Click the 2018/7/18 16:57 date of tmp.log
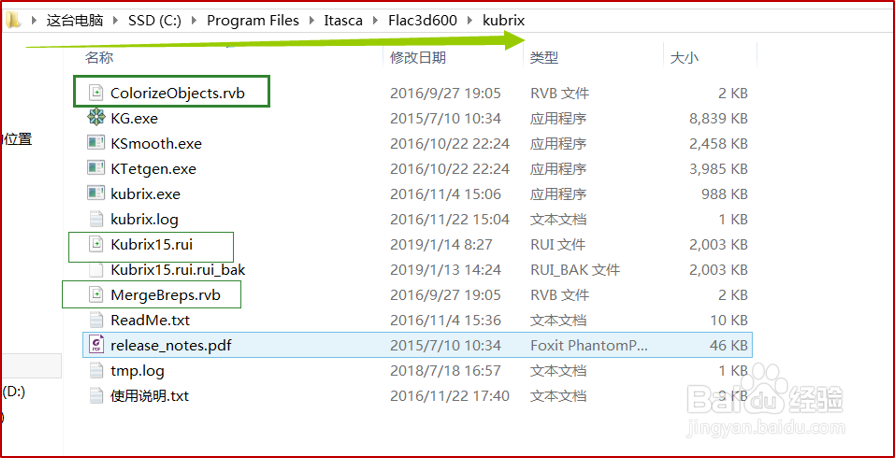 click(x=445, y=371)
